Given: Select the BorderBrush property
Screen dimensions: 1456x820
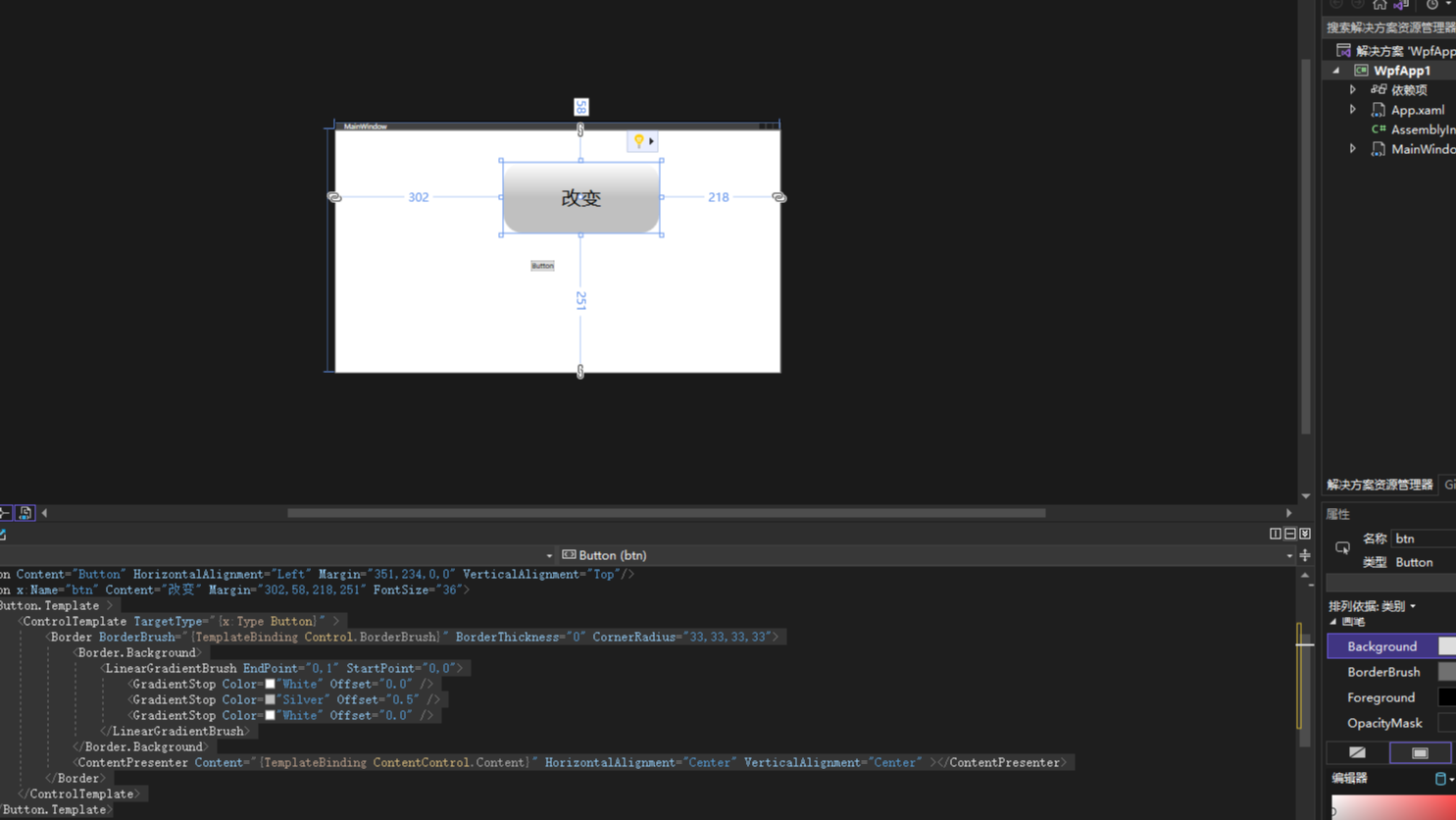Looking at the screenshot, I should (x=1383, y=672).
